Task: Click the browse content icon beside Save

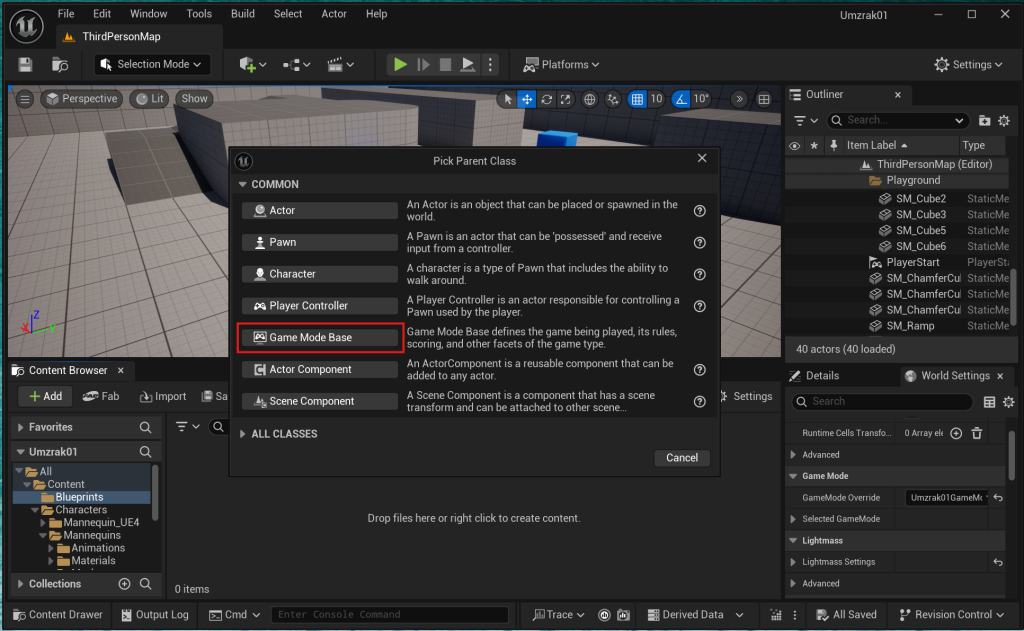Action: click(59, 65)
